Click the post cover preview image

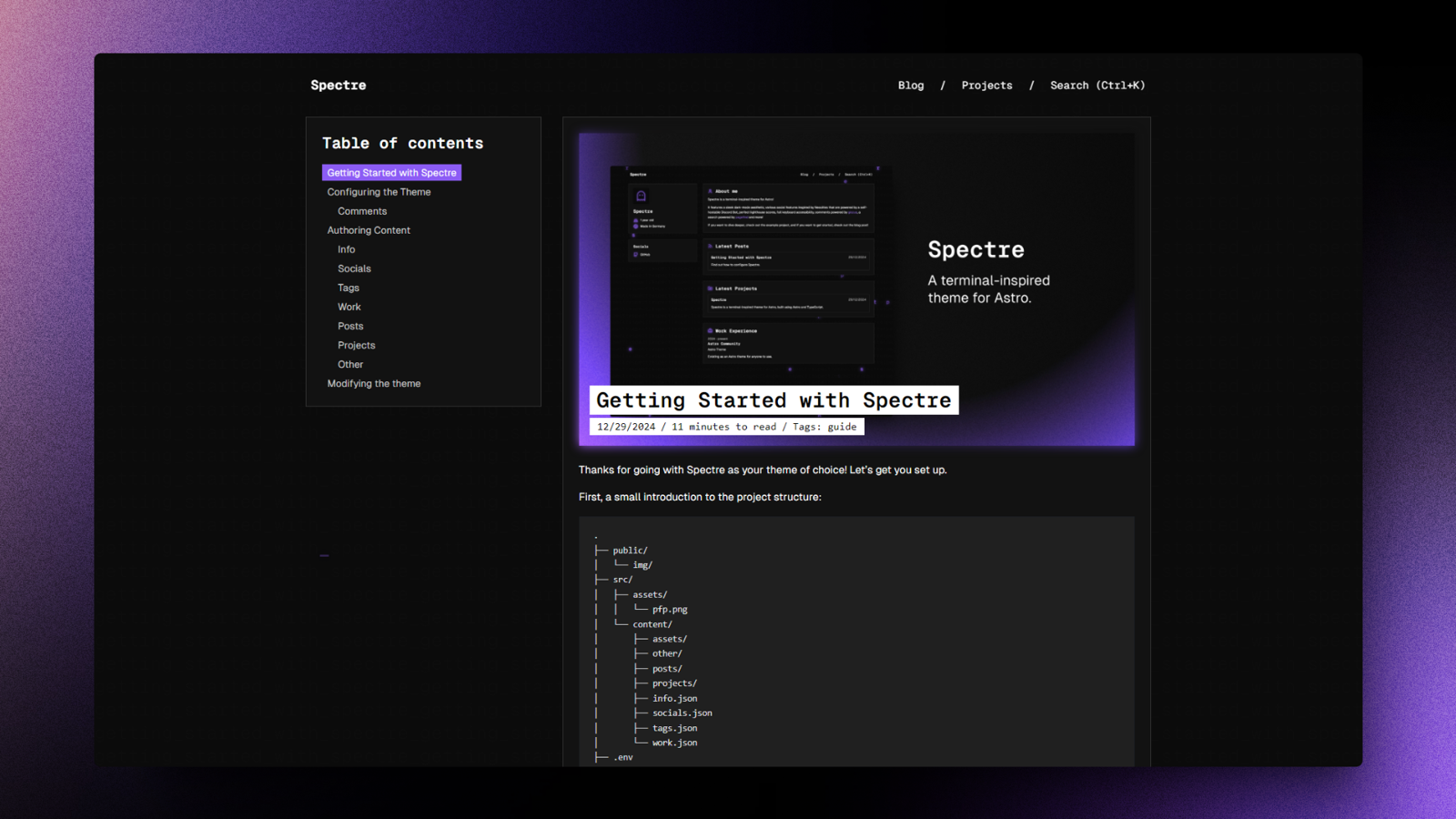856,289
